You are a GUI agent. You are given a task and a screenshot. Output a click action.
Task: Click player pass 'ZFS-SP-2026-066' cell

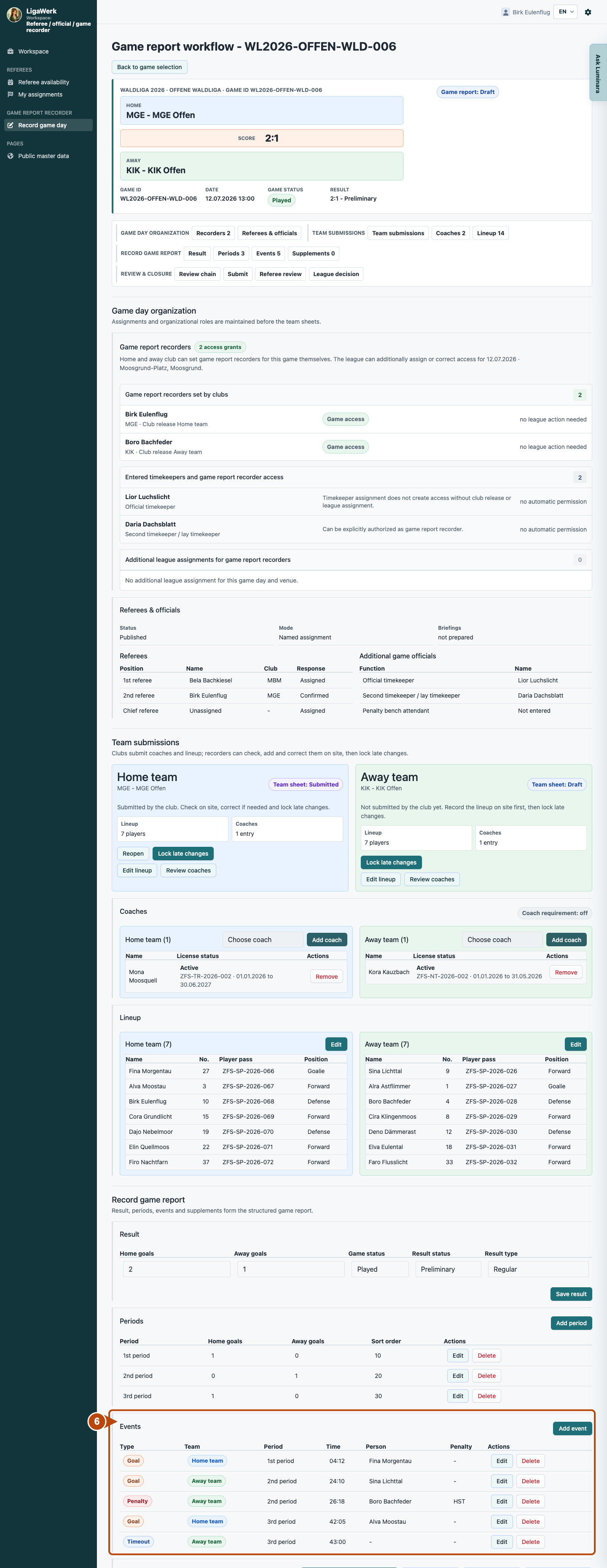(x=248, y=1071)
